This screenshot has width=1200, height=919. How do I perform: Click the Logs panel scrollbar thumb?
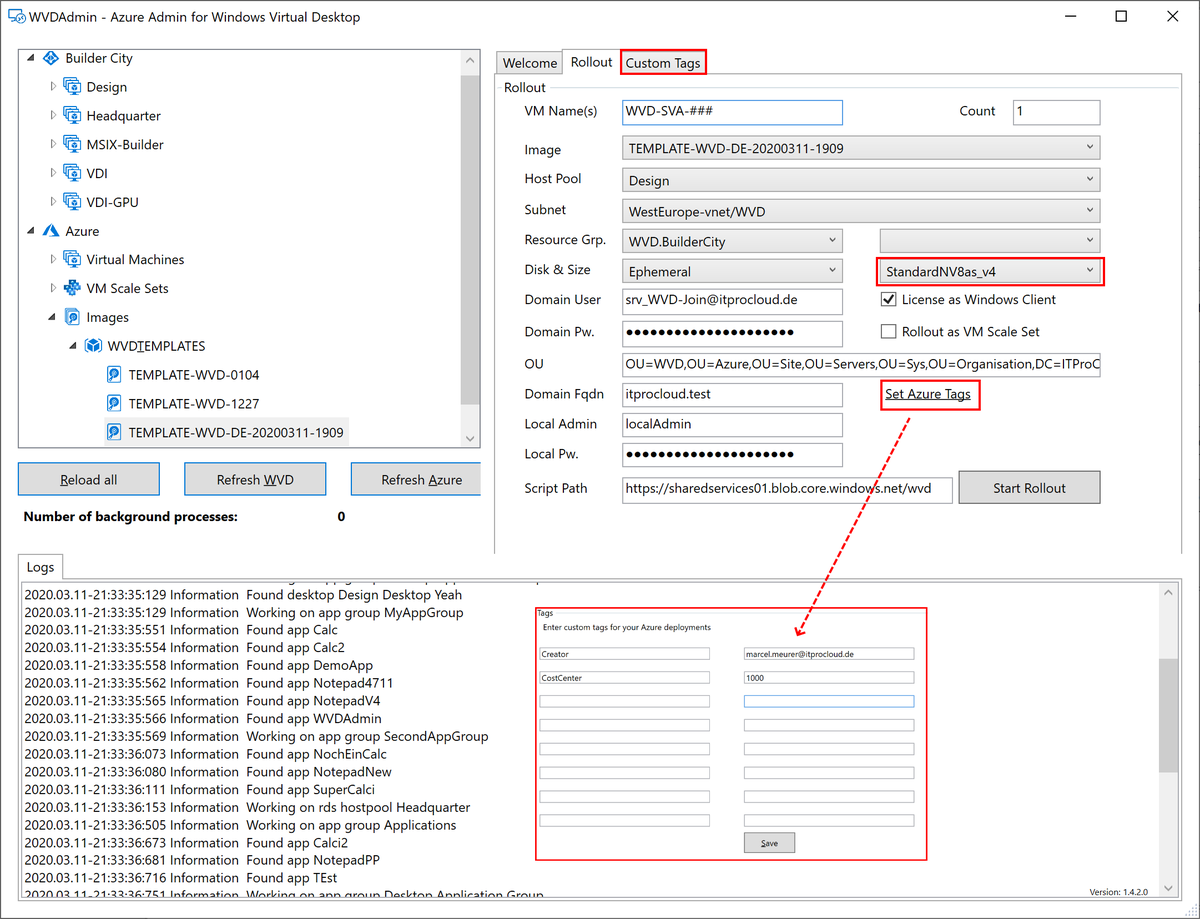tap(1168, 715)
